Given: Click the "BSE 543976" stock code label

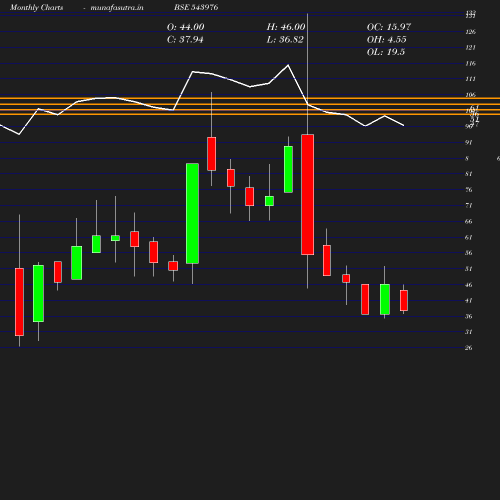Looking at the screenshot, I should 196,7.
